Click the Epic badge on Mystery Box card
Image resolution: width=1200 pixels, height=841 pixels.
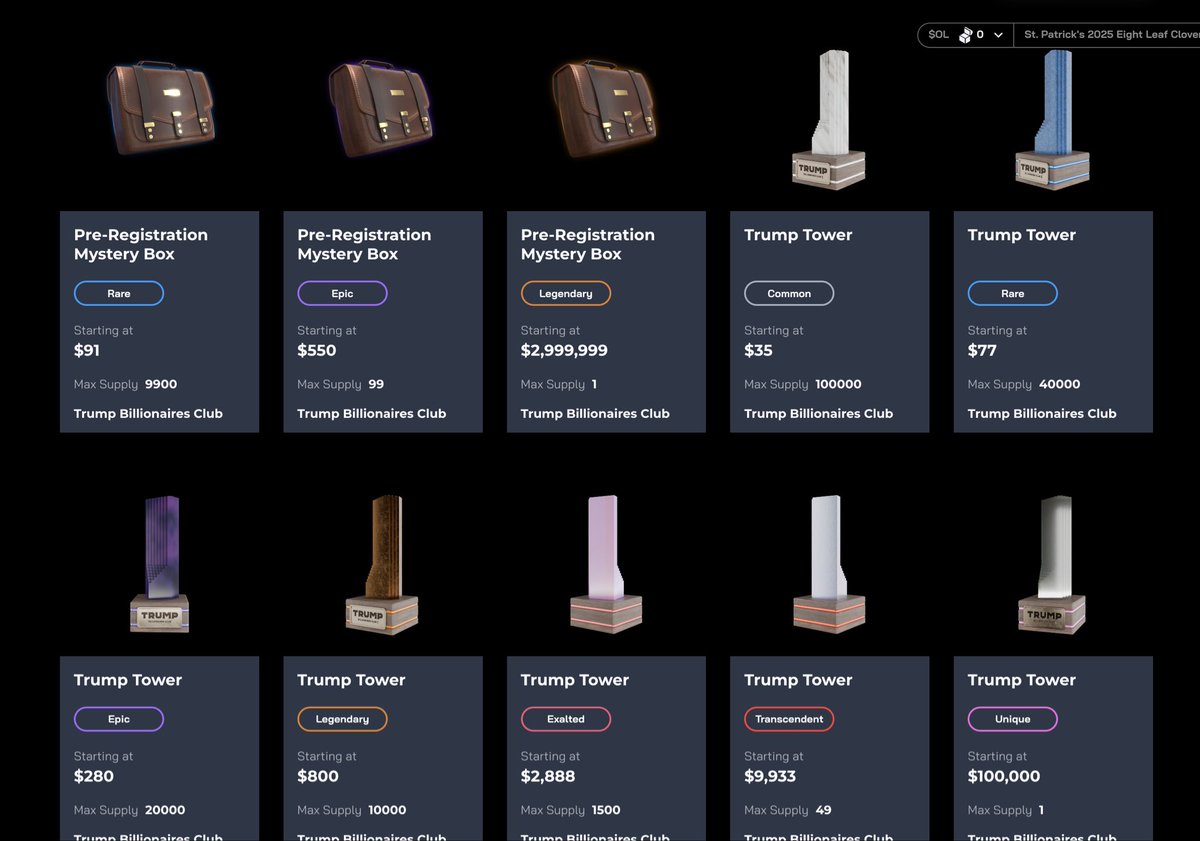point(342,294)
